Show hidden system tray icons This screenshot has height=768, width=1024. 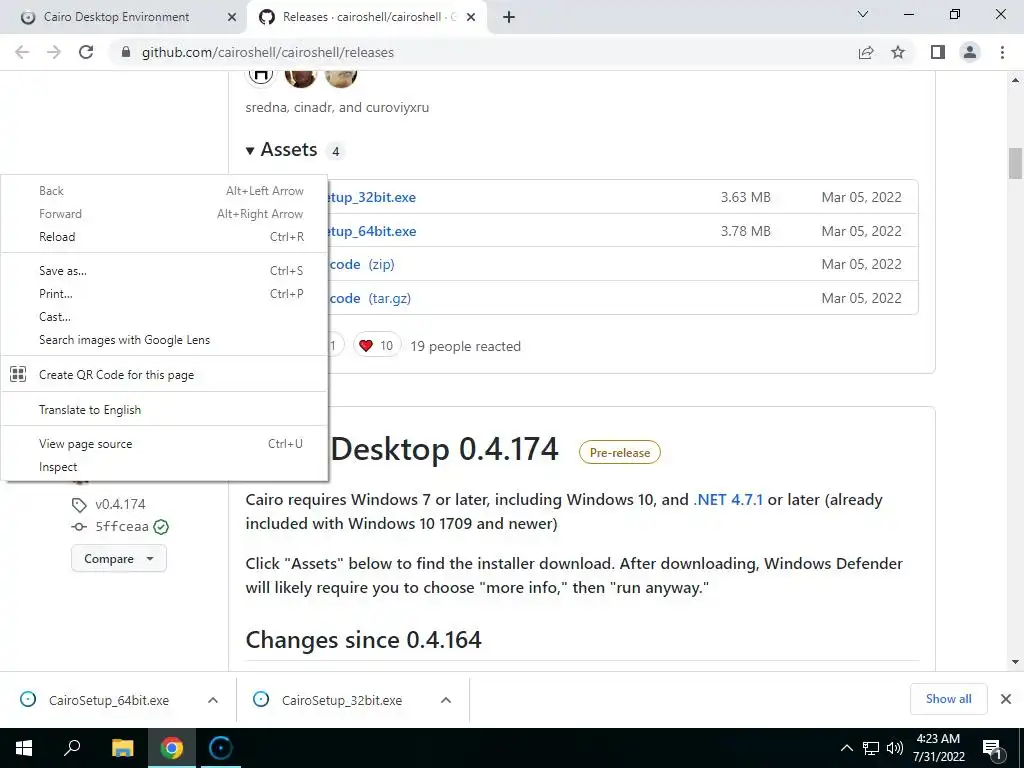coord(846,748)
